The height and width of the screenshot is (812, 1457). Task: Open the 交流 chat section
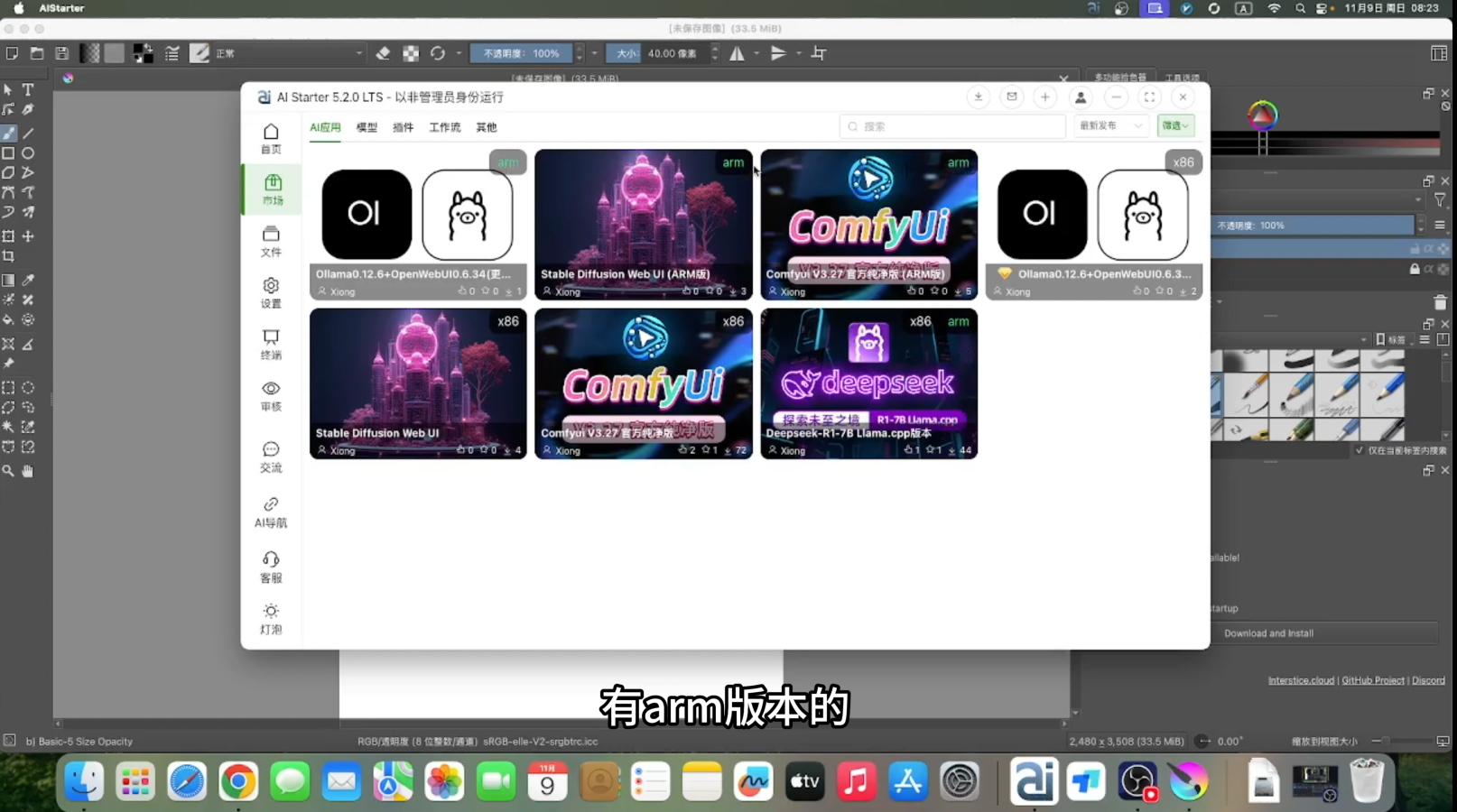(271, 457)
